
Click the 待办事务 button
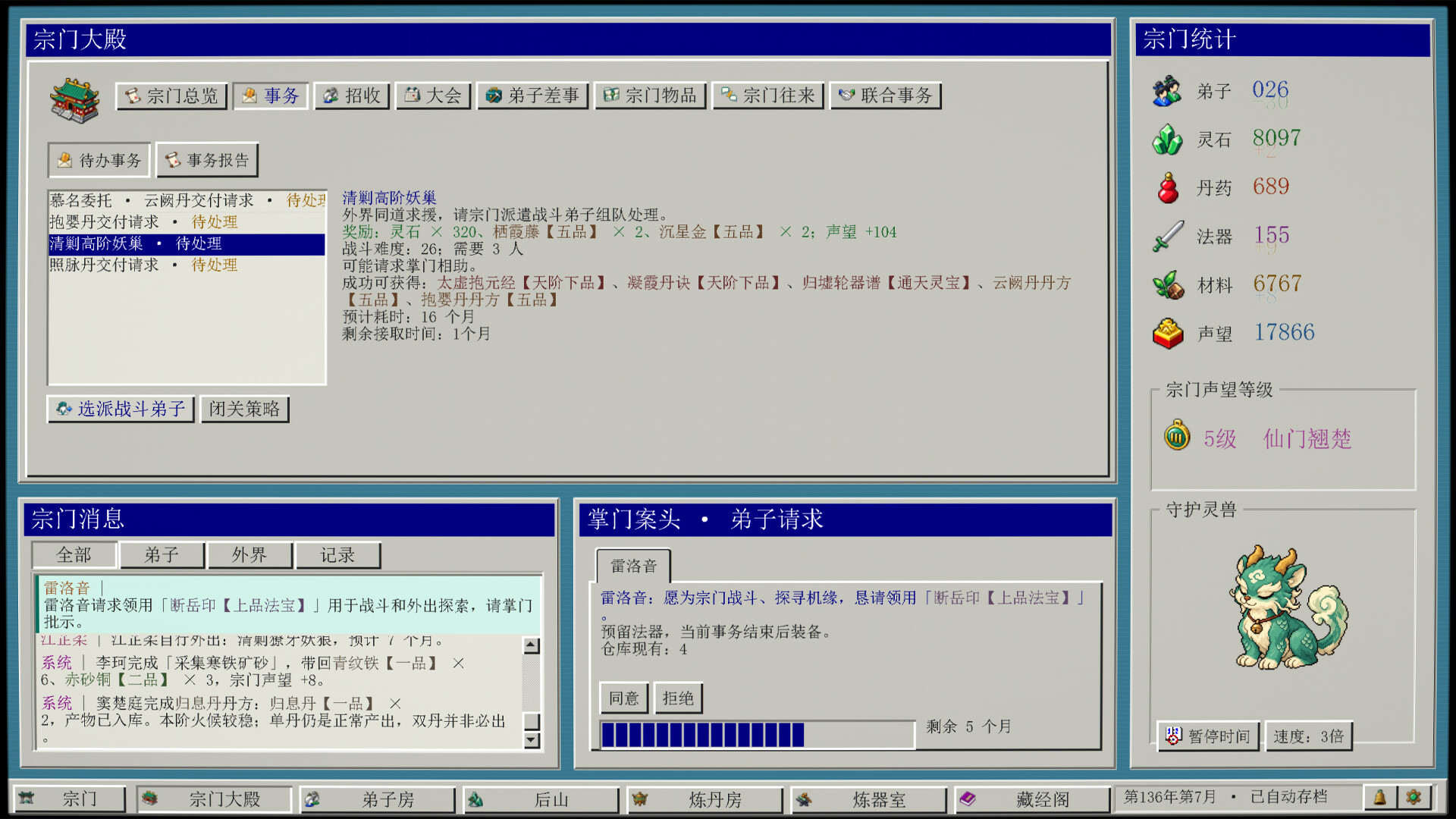(99, 160)
